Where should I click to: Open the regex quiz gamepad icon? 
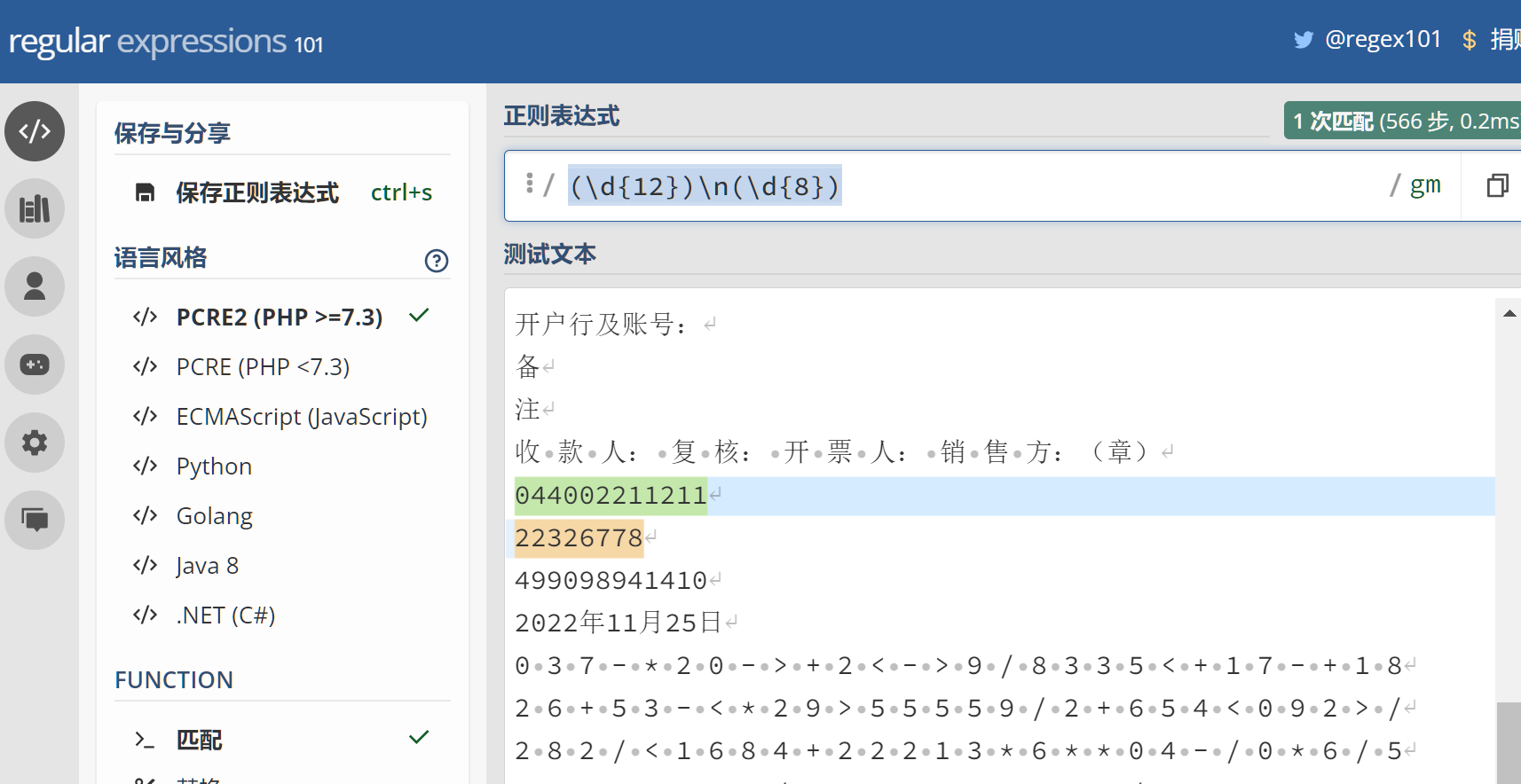(x=35, y=365)
